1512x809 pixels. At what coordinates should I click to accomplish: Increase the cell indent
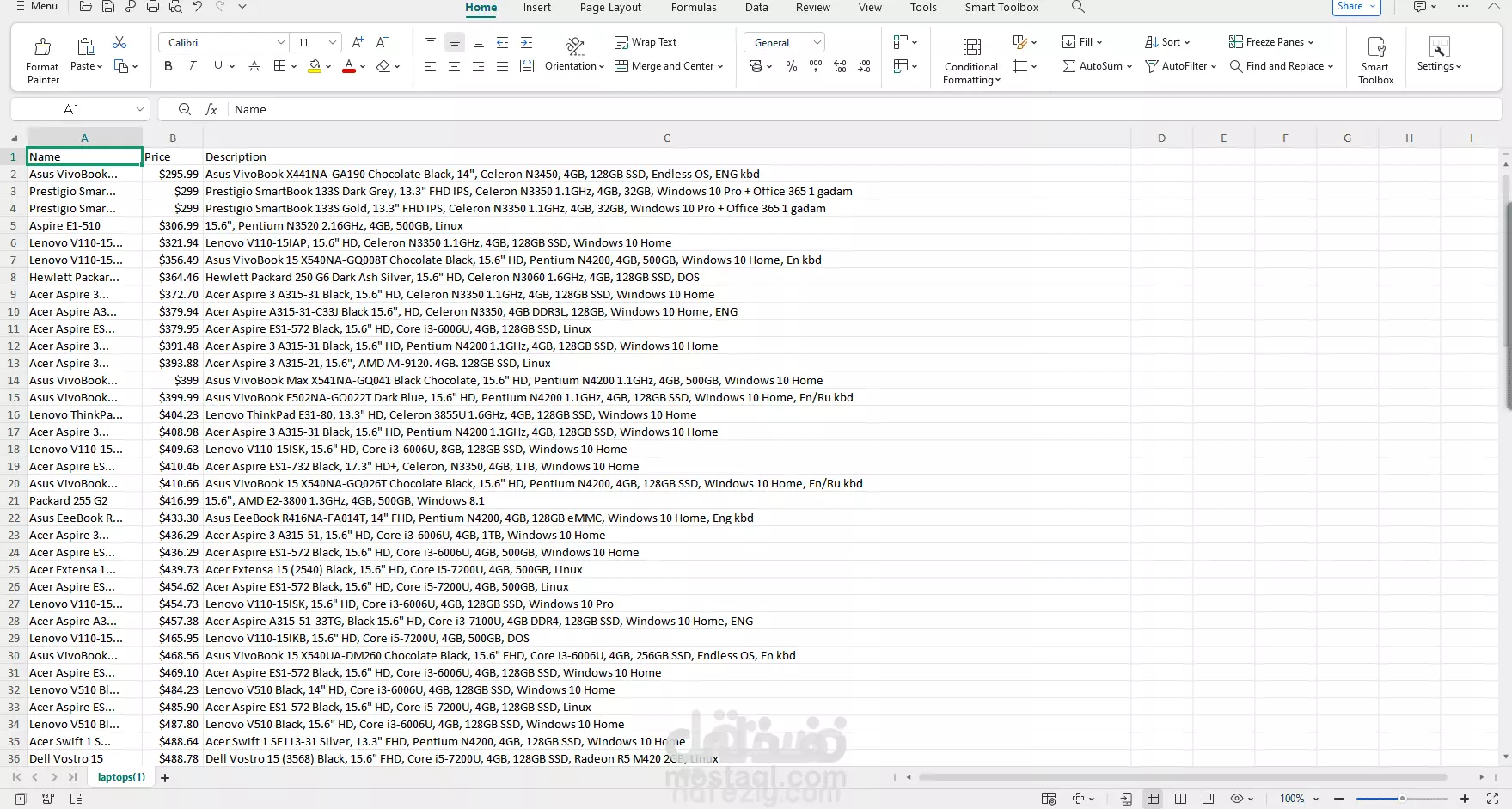pos(527,42)
